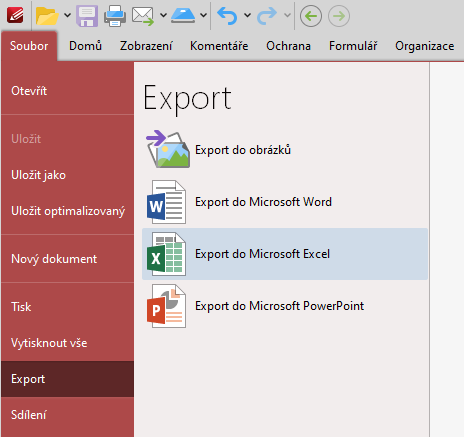
Task: Open the Komentáře ribbon tab
Action: [x=219, y=46]
